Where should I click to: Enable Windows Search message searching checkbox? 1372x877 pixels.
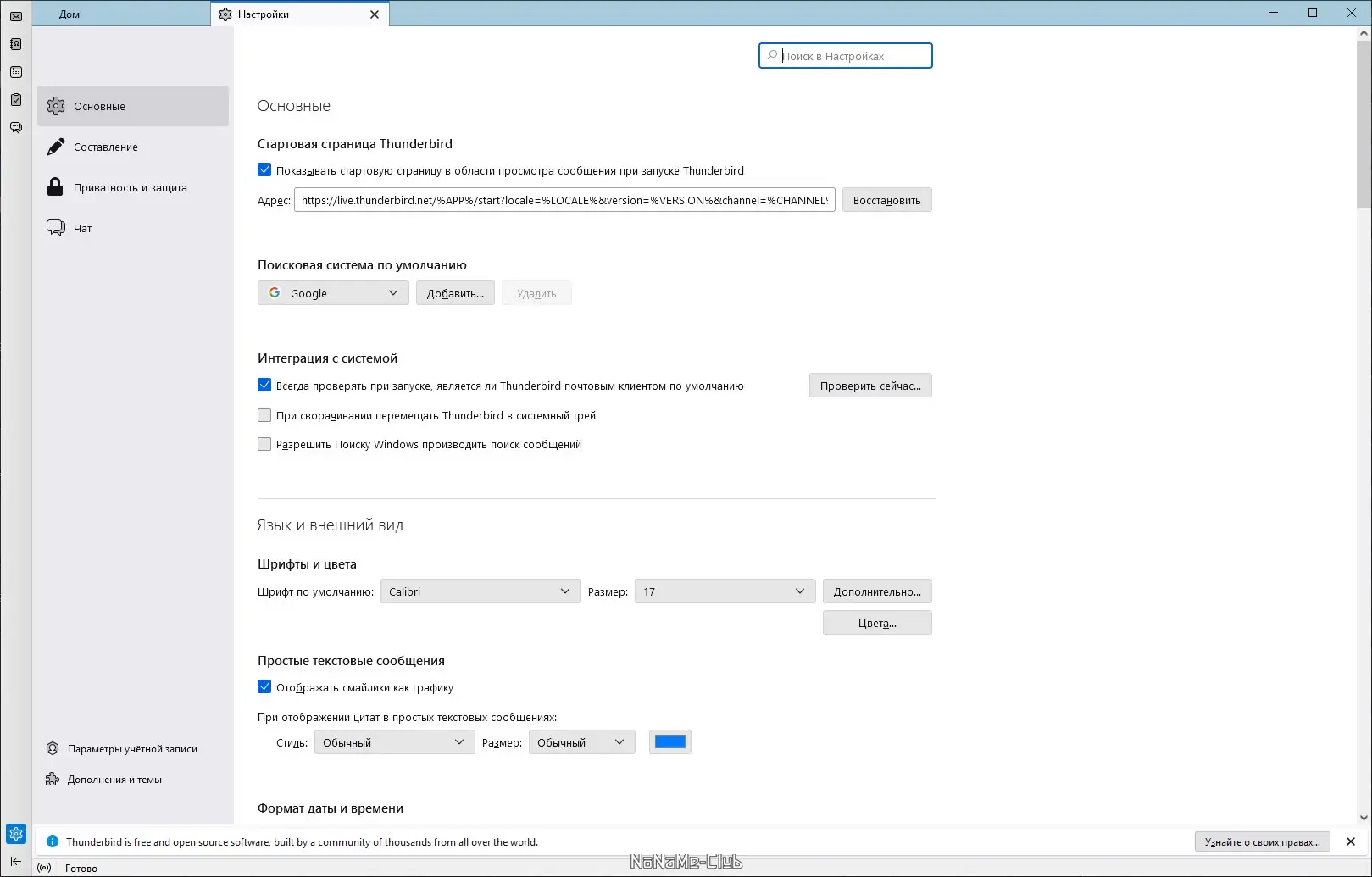(264, 444)
